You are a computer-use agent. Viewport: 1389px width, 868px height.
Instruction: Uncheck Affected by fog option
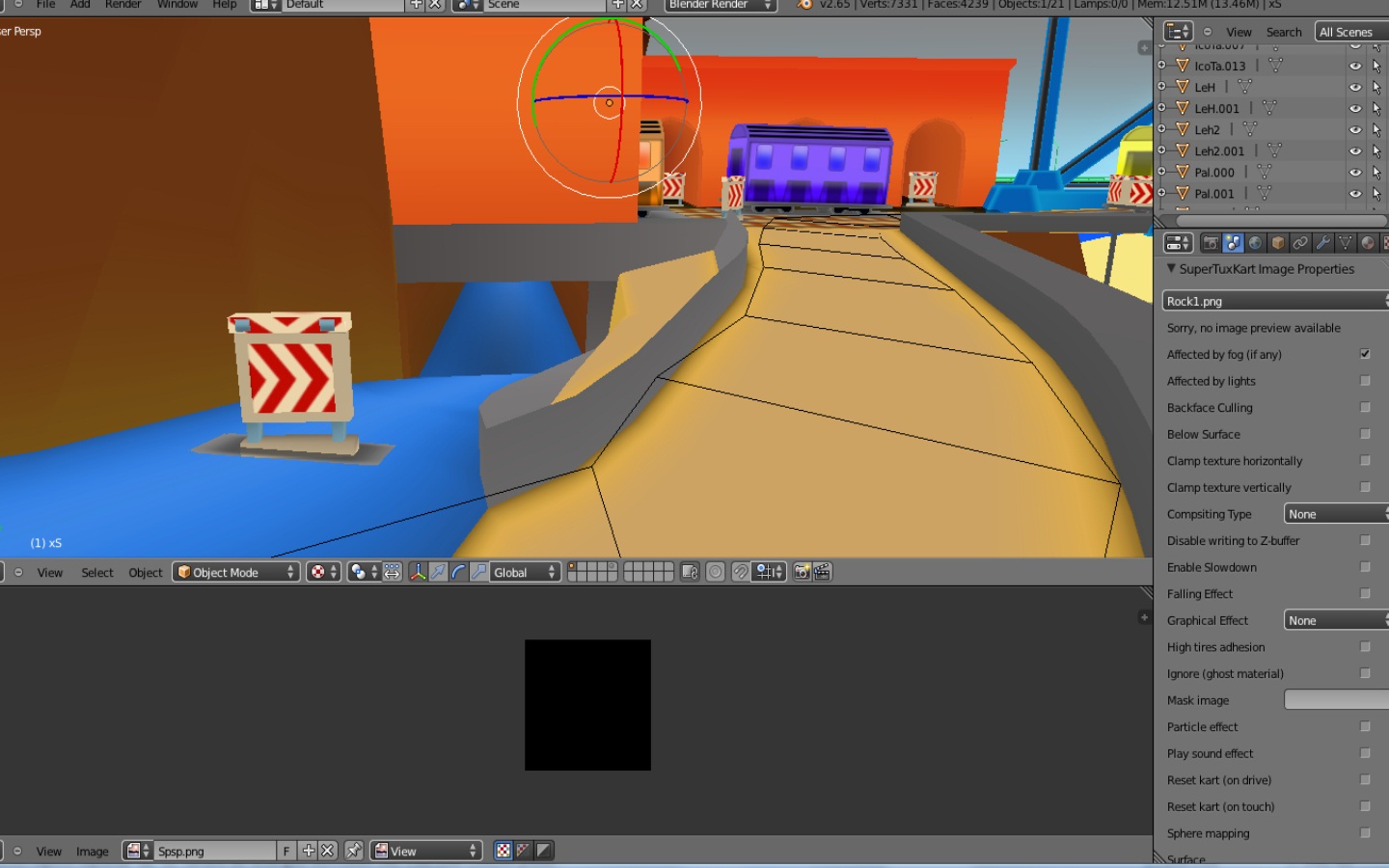tap(1365, 354)
